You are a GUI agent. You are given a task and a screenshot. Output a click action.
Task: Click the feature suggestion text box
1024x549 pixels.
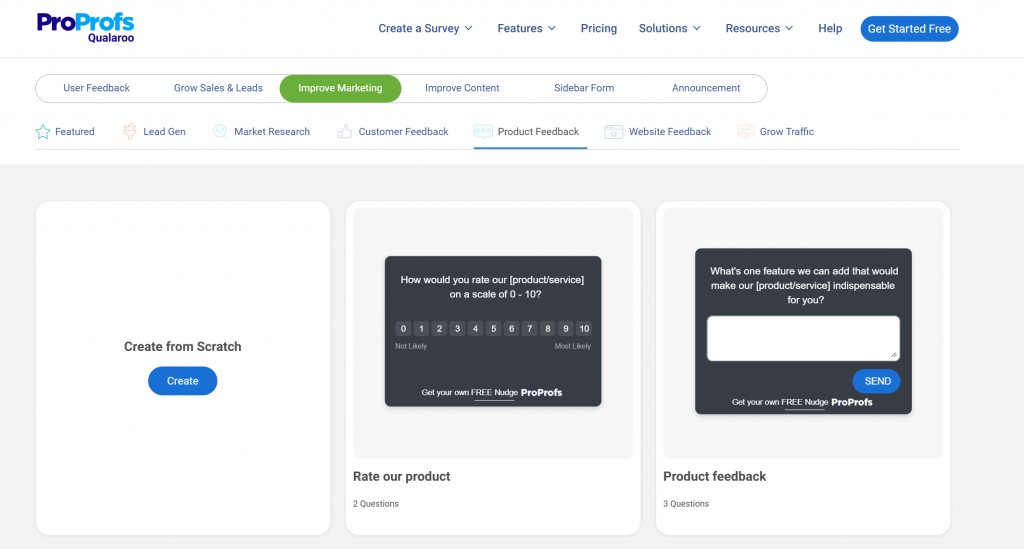tap(803, 338)
